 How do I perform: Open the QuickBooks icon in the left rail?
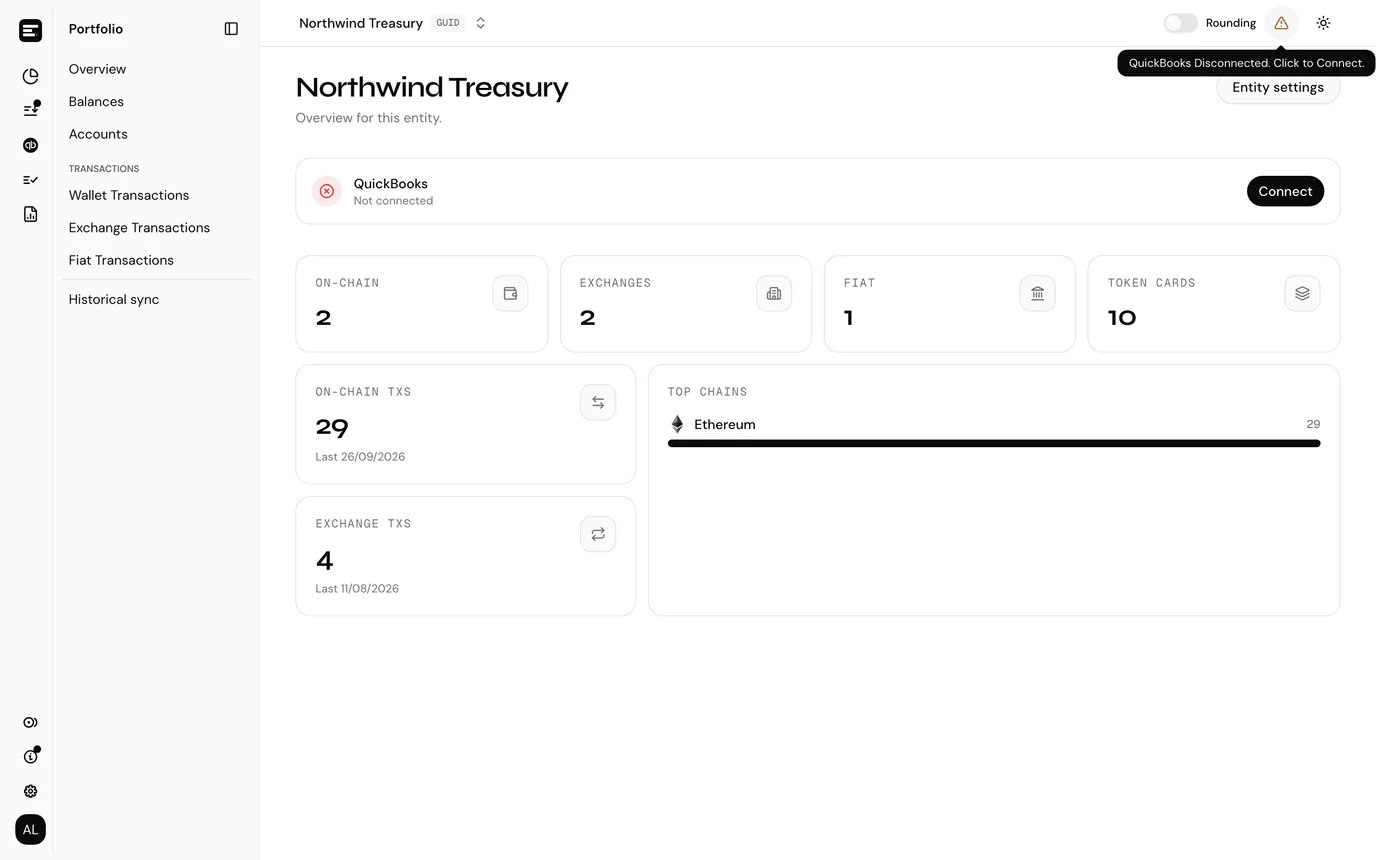pos(30,145)
